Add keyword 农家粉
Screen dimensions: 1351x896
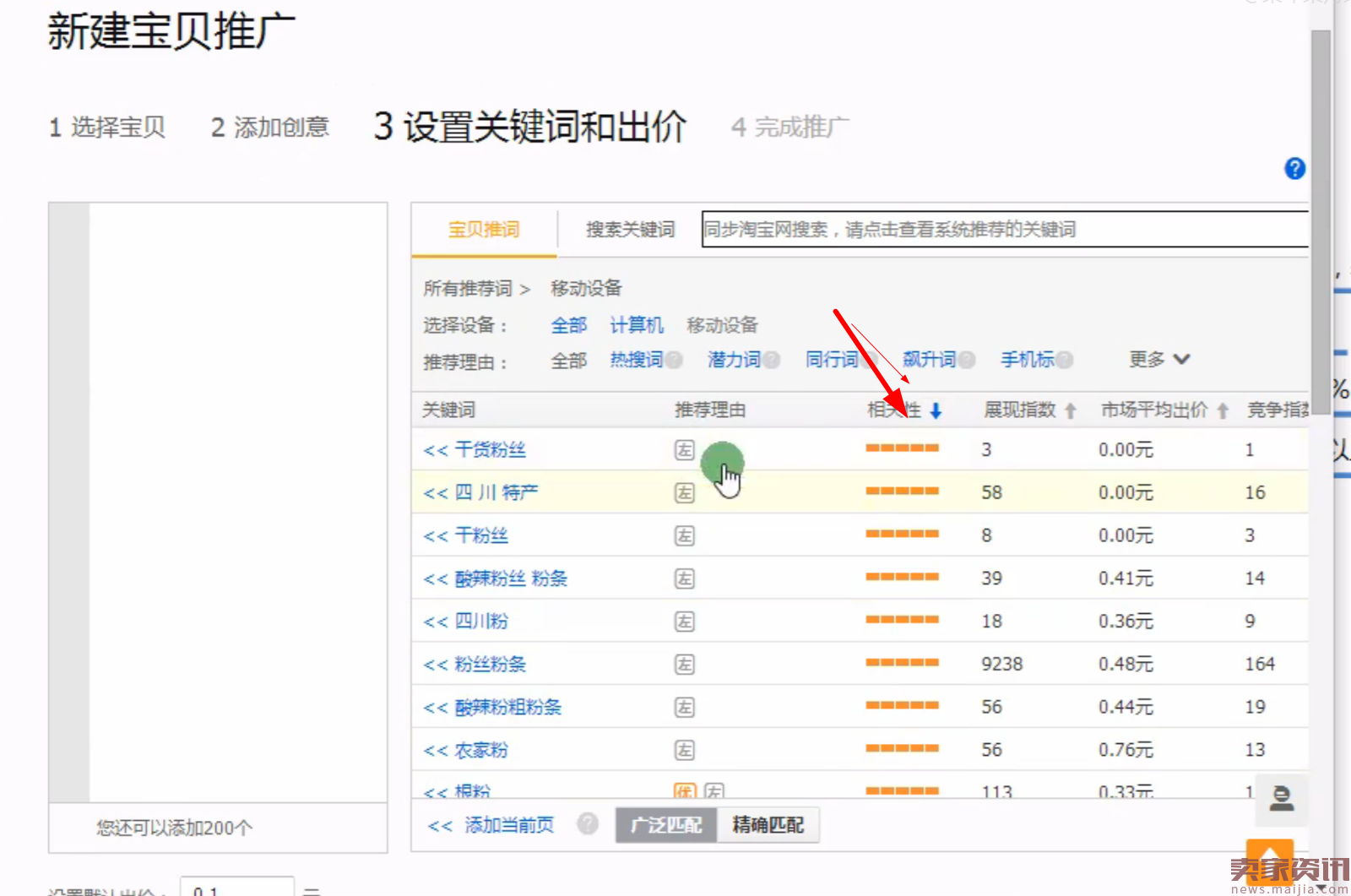(466, 750)
